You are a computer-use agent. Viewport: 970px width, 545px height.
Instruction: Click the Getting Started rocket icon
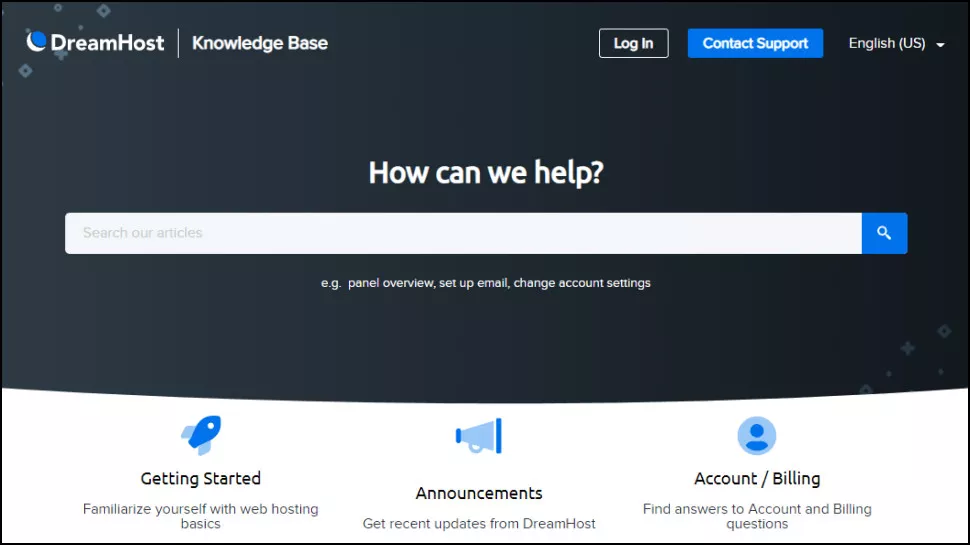pyautogui.click(x=201, y=436)
